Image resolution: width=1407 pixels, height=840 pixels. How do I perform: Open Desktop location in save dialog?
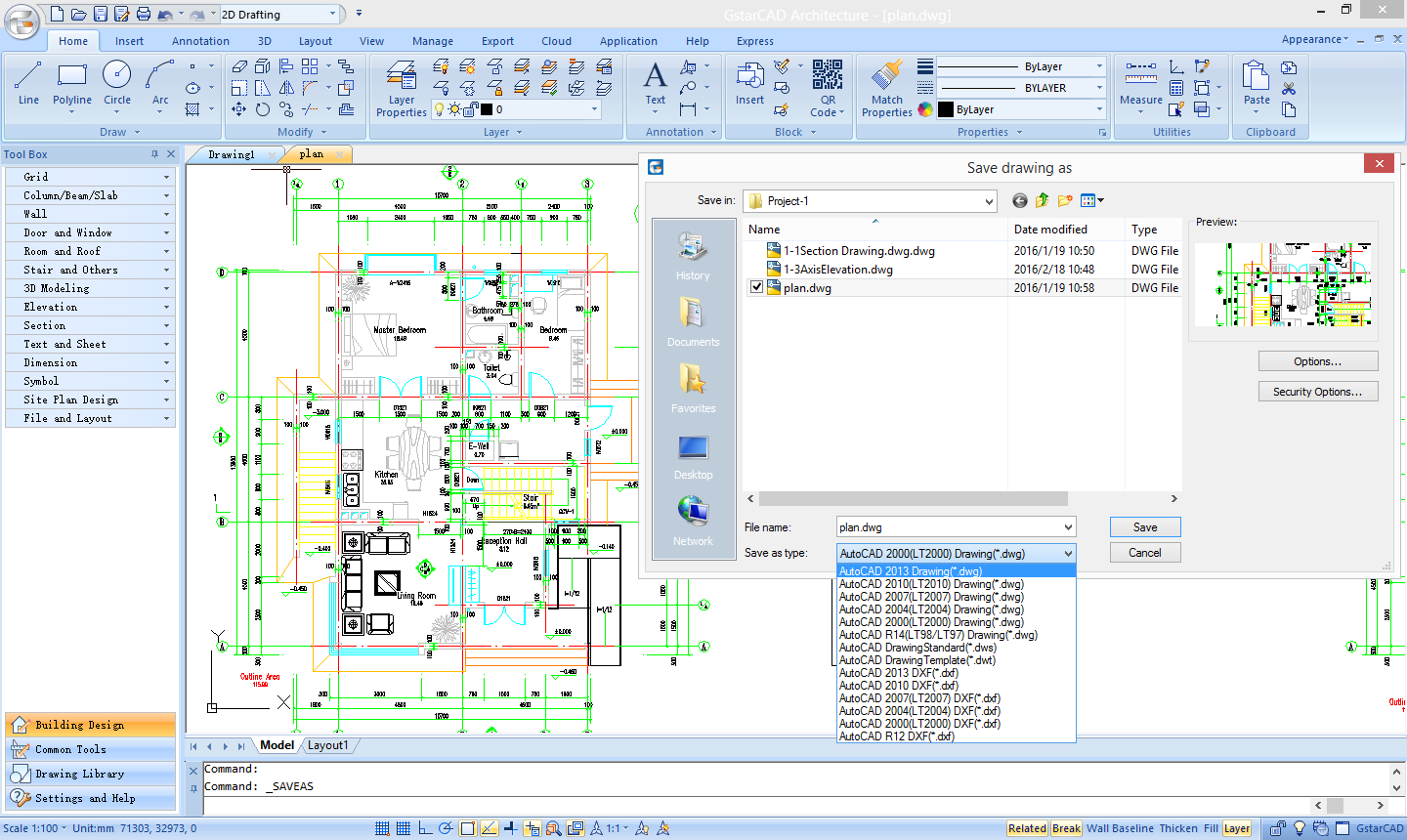(x=693, y=455)
